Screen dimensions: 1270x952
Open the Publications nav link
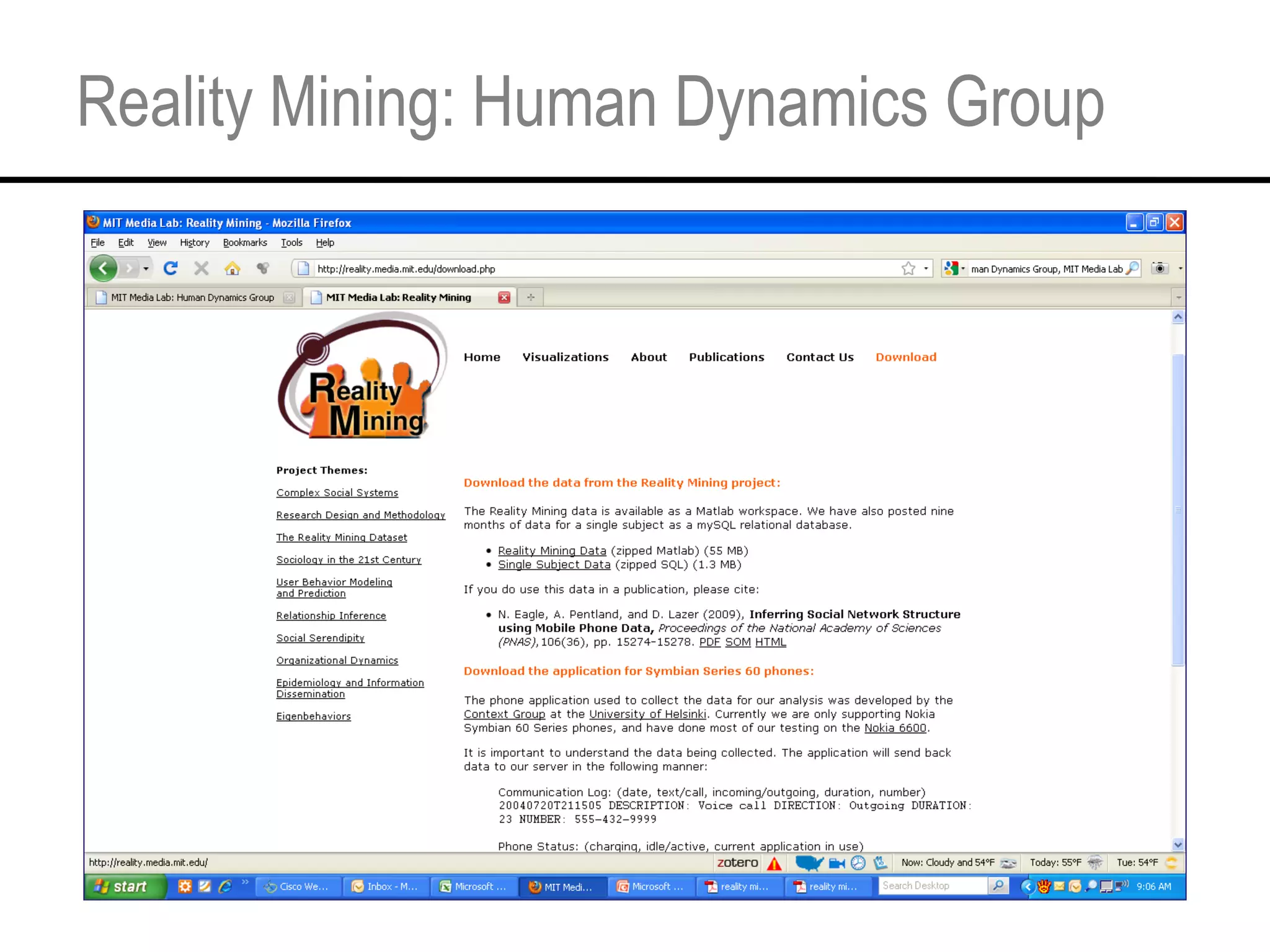(x=727, y=357)
